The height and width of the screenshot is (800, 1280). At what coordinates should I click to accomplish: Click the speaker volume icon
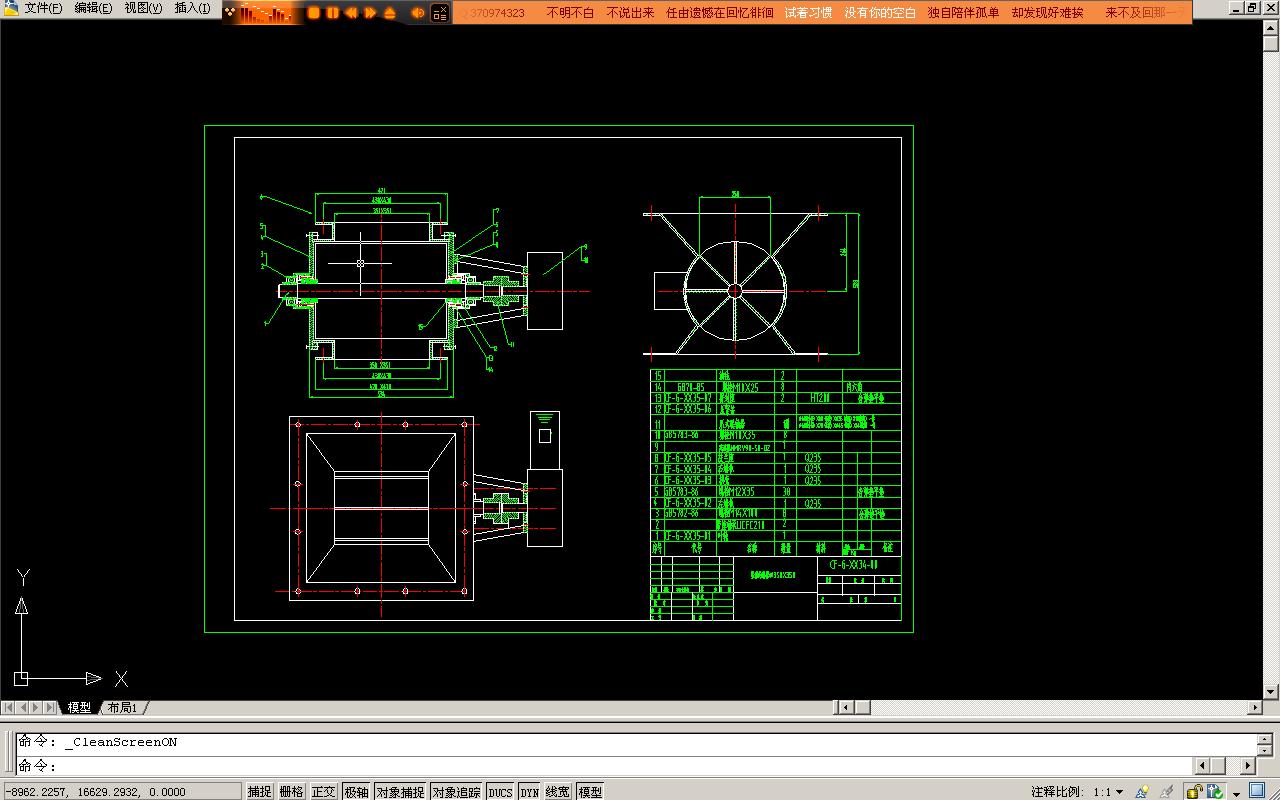[x=418, y=13]
